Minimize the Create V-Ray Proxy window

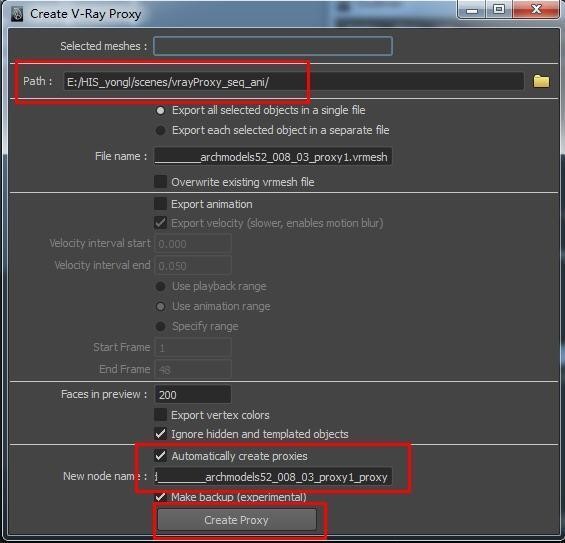tap(472, 10)
